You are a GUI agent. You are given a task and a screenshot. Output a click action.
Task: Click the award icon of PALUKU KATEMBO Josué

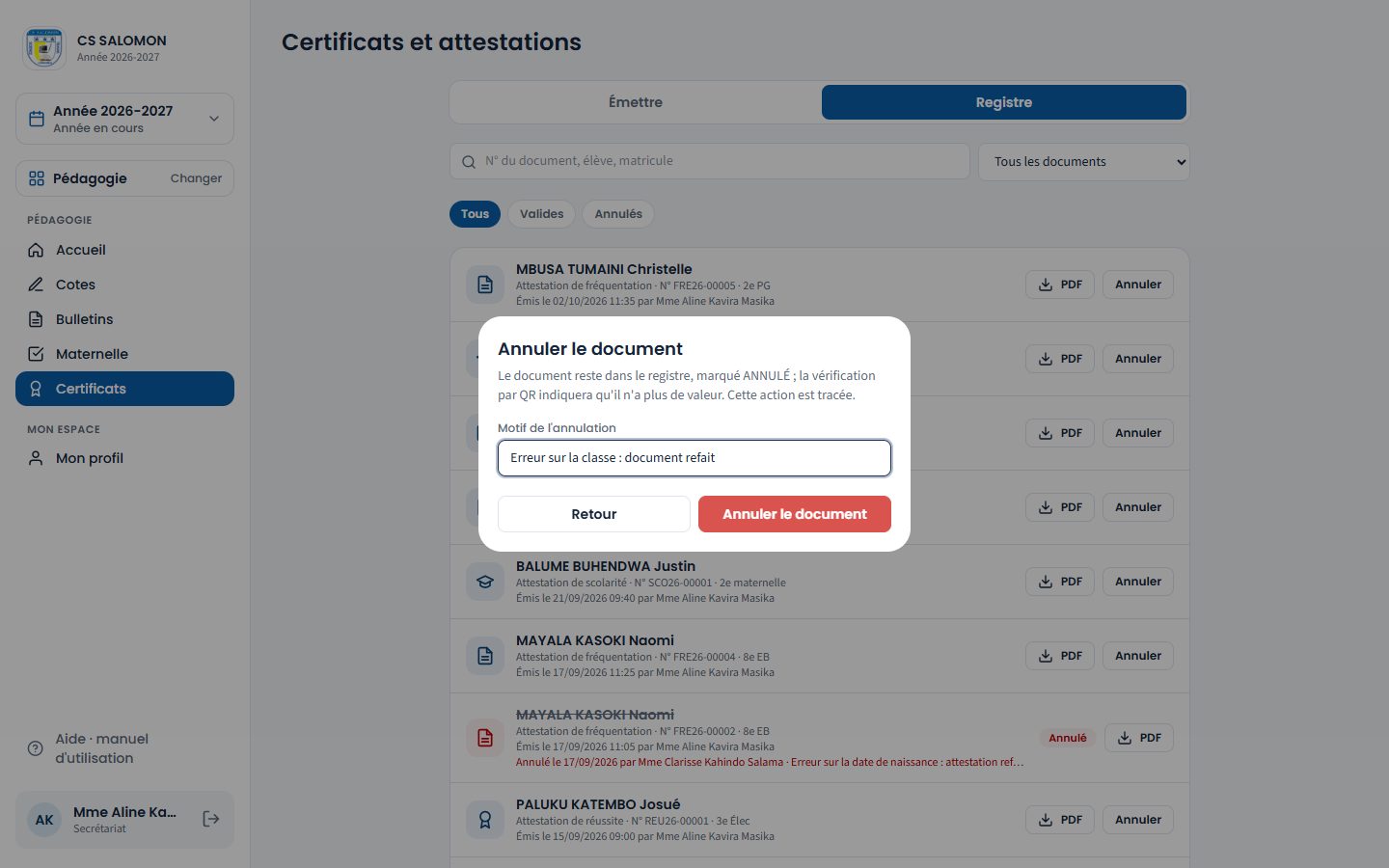tap(485, 820)
